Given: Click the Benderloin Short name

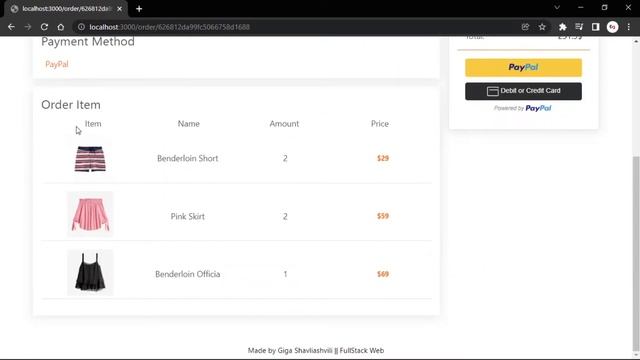Looking at the screenshot, I should pos(188,158).
